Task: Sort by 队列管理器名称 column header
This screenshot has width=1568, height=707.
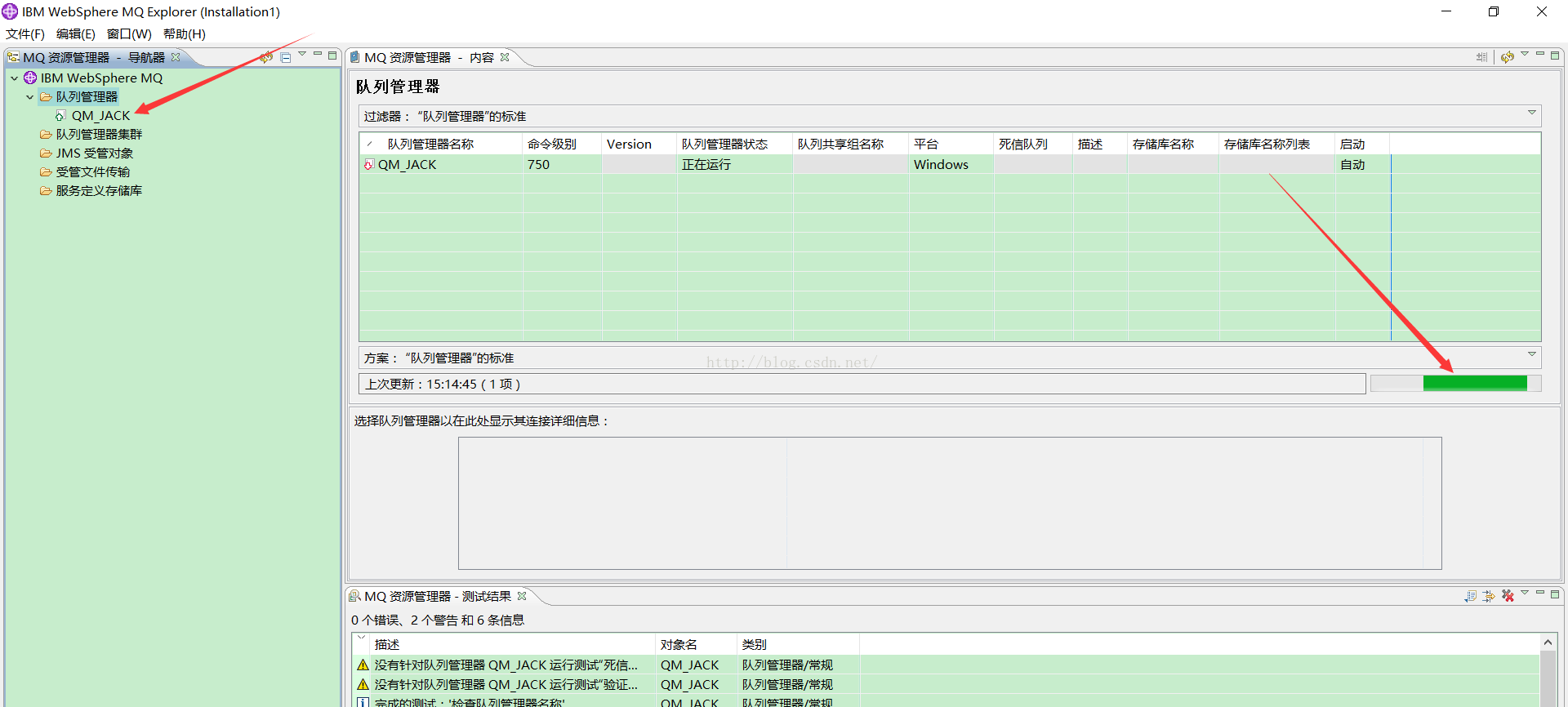Action: coord(441,144)
